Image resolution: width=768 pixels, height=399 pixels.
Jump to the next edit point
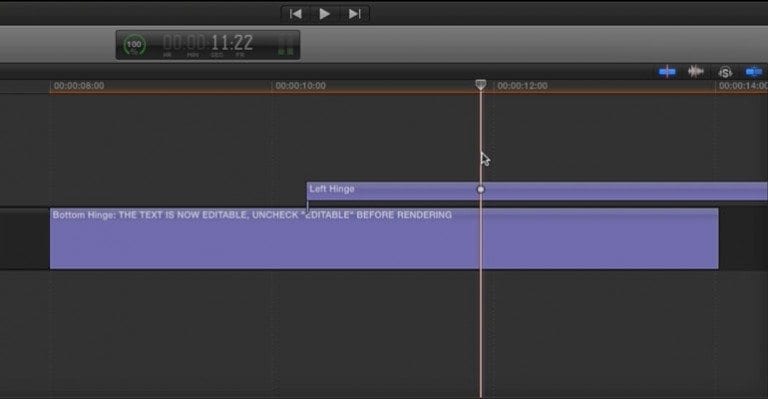click(355, 14)
